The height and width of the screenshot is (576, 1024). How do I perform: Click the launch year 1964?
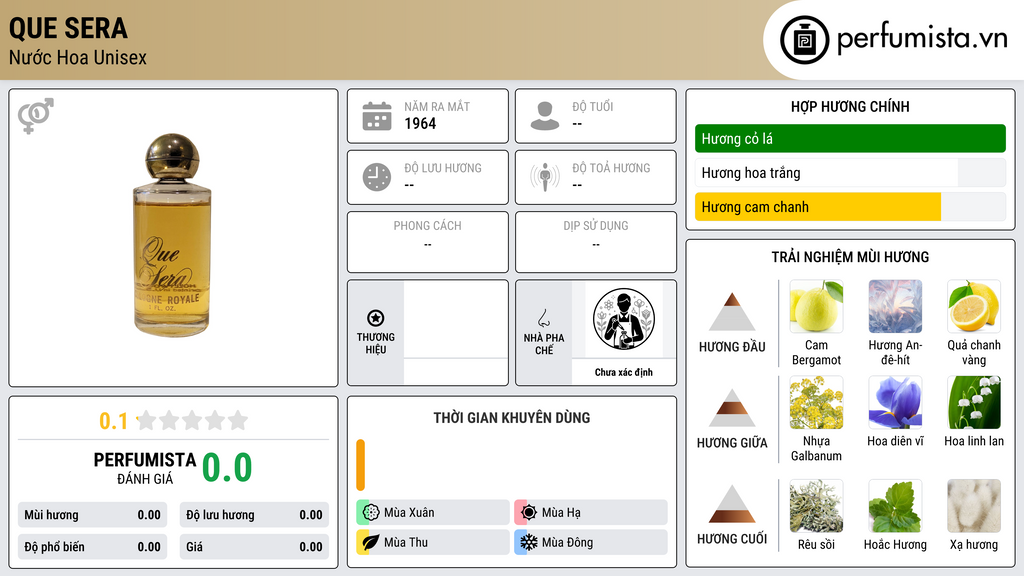point(420,123)
